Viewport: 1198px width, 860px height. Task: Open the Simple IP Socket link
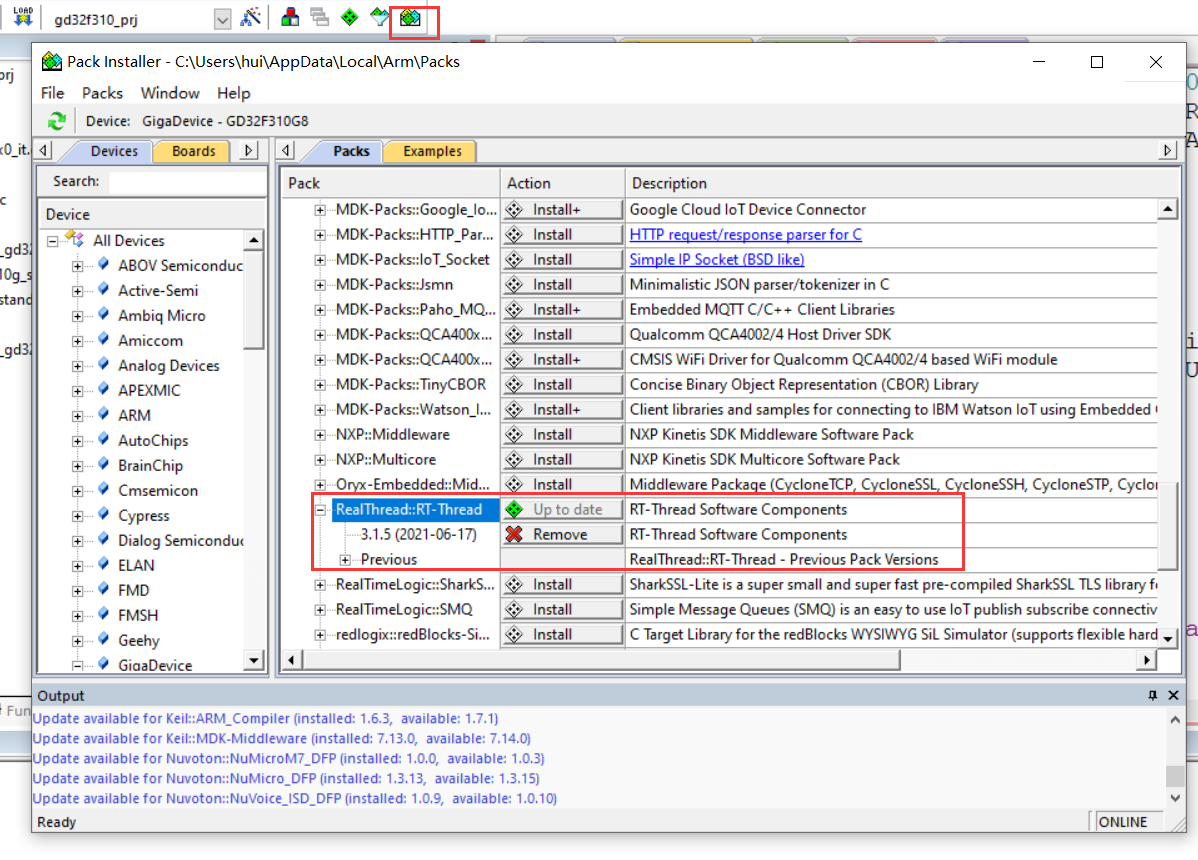click(x=716, y=259)
